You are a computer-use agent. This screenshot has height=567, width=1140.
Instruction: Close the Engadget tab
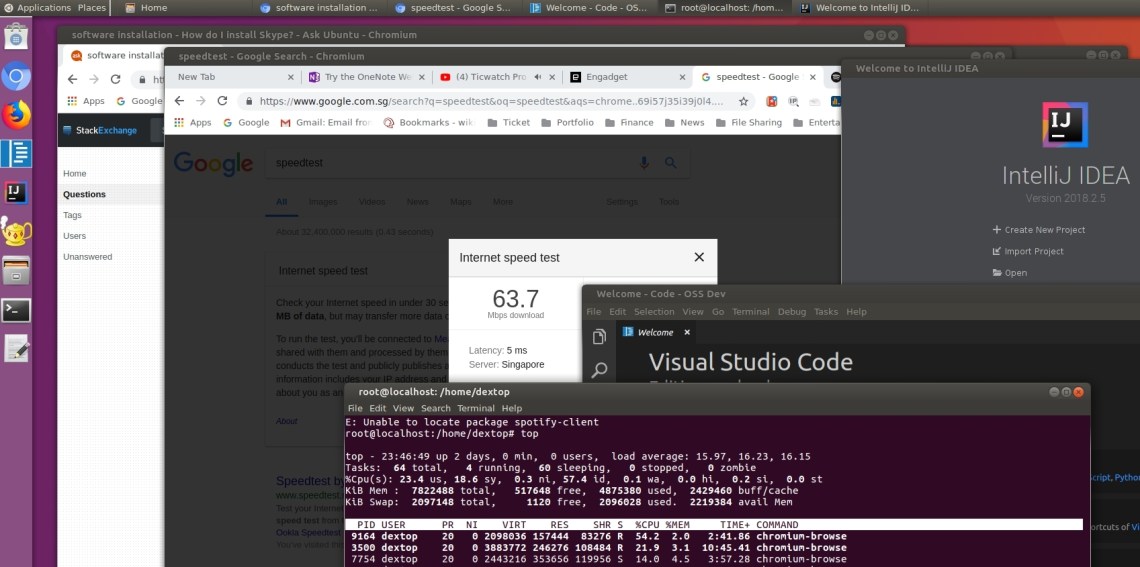[682, 77]
